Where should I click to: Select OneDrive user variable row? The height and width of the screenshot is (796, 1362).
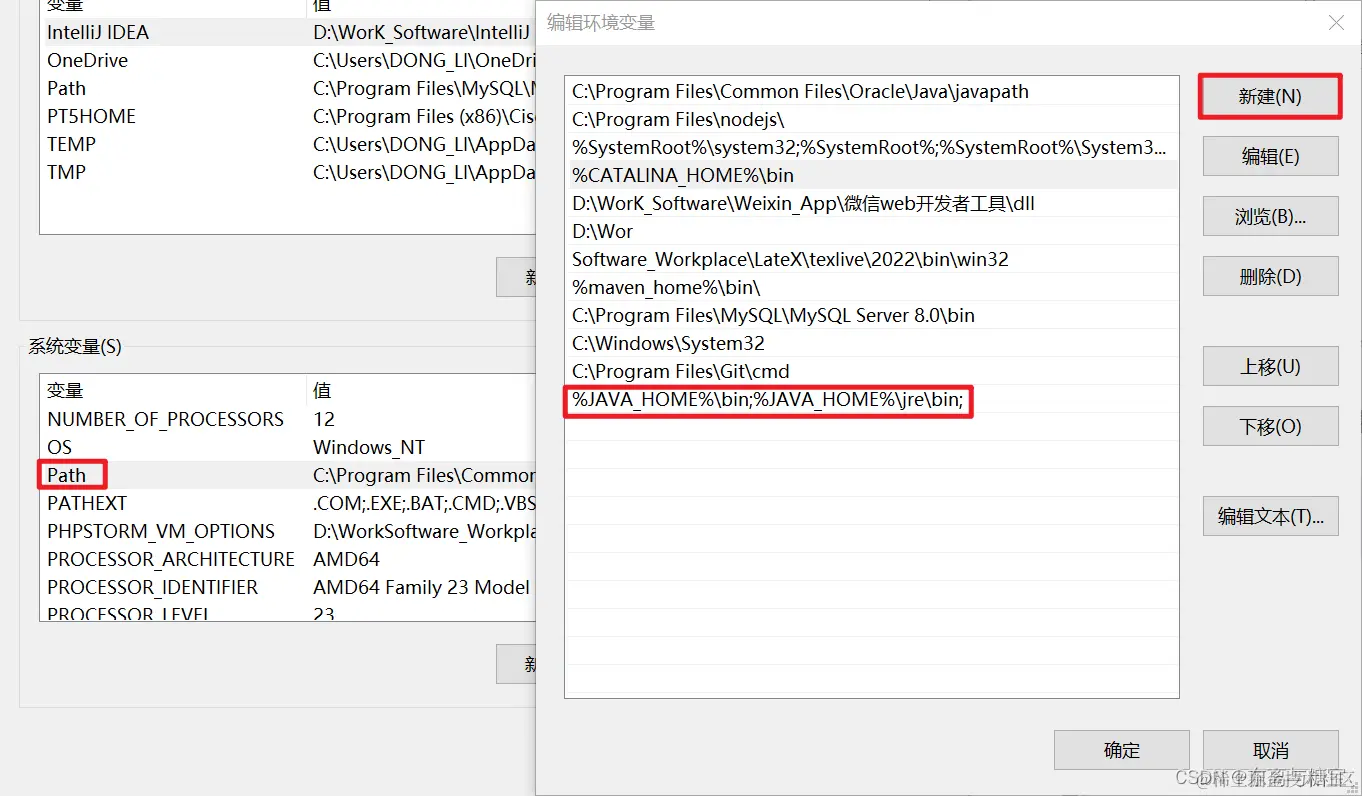[x=288, y=60]
